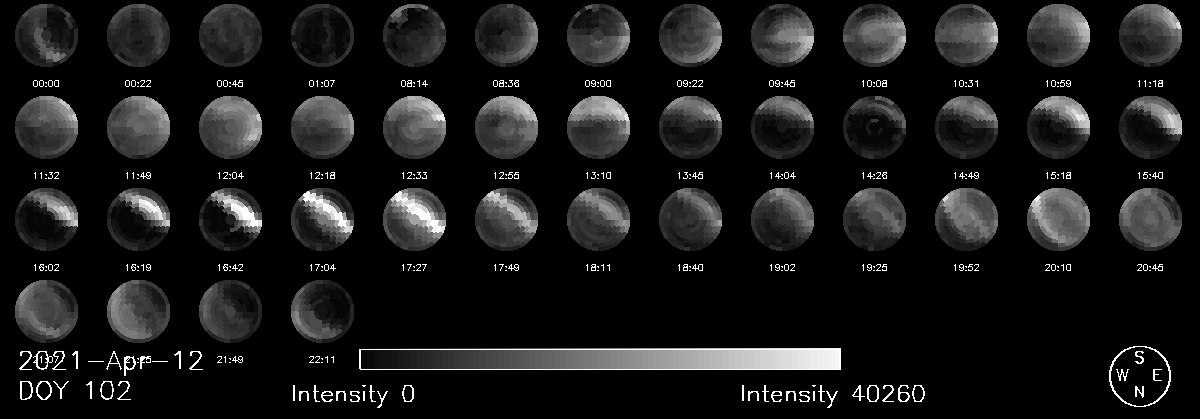Click the Intensity 40260 maximum label

(832, 394)
